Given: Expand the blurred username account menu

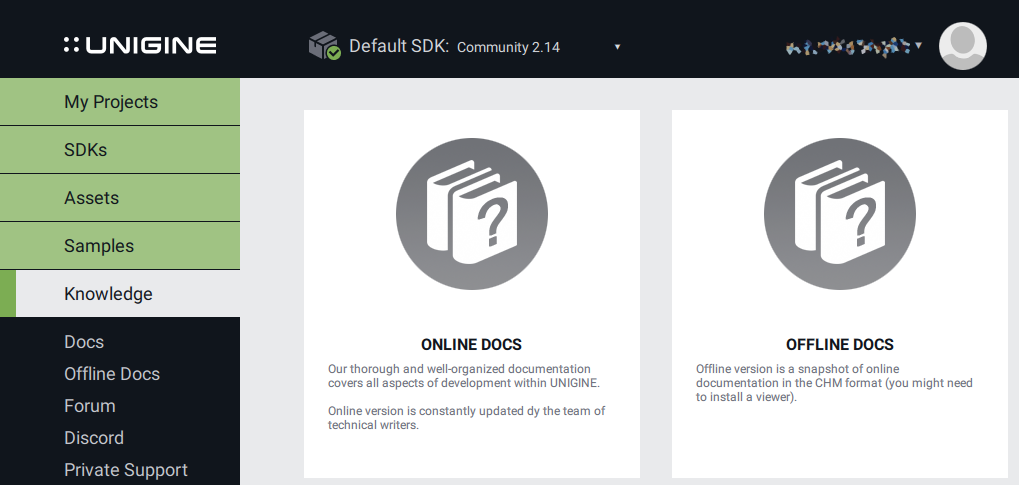Looking at the screenshot, I should [854, 46].
